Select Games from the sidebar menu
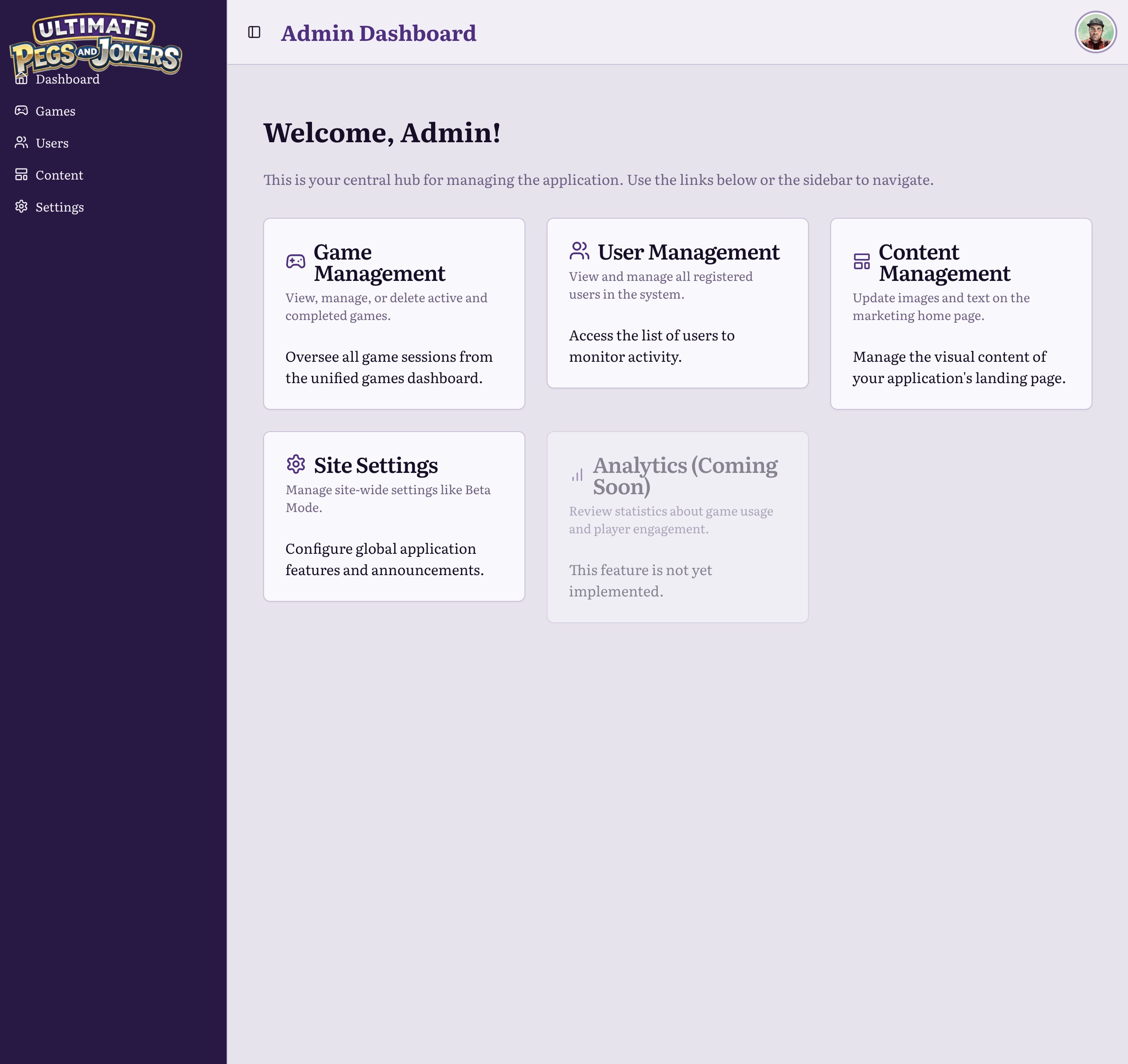1128x1064 pixels. (55, 111)
